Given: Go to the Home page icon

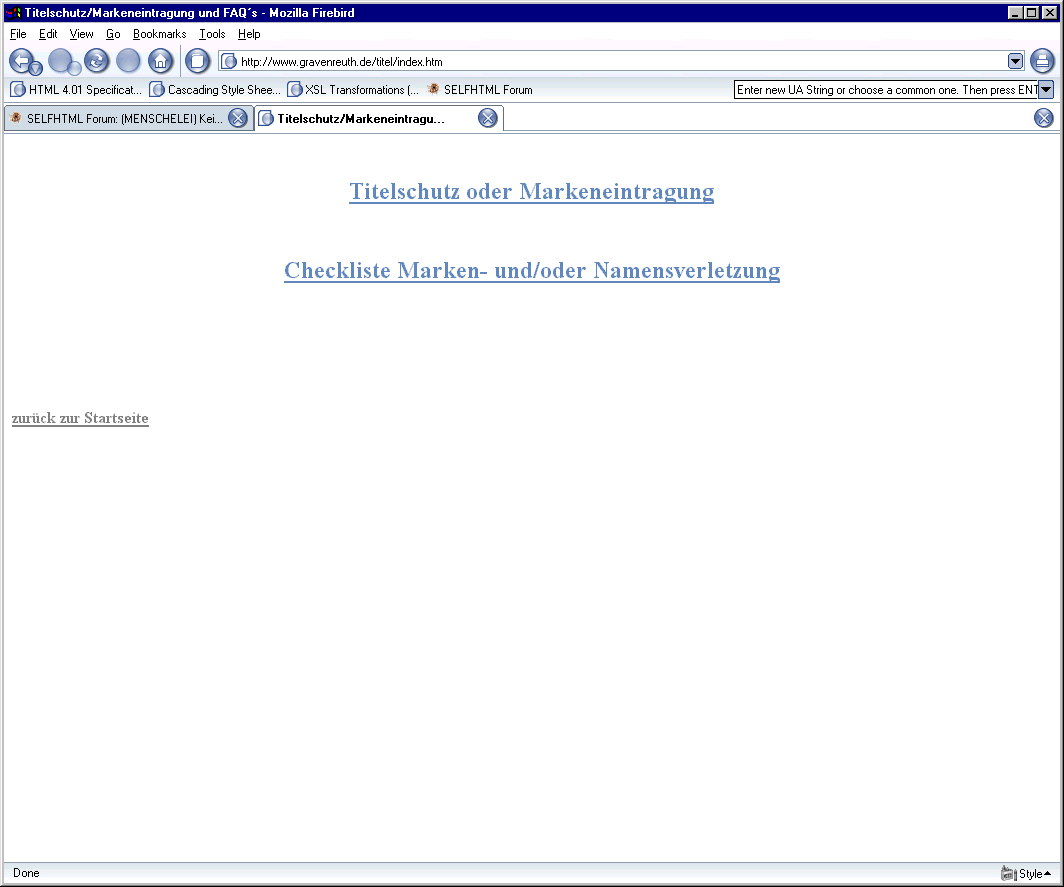Looking at the screenshot, I should point(160,61).
